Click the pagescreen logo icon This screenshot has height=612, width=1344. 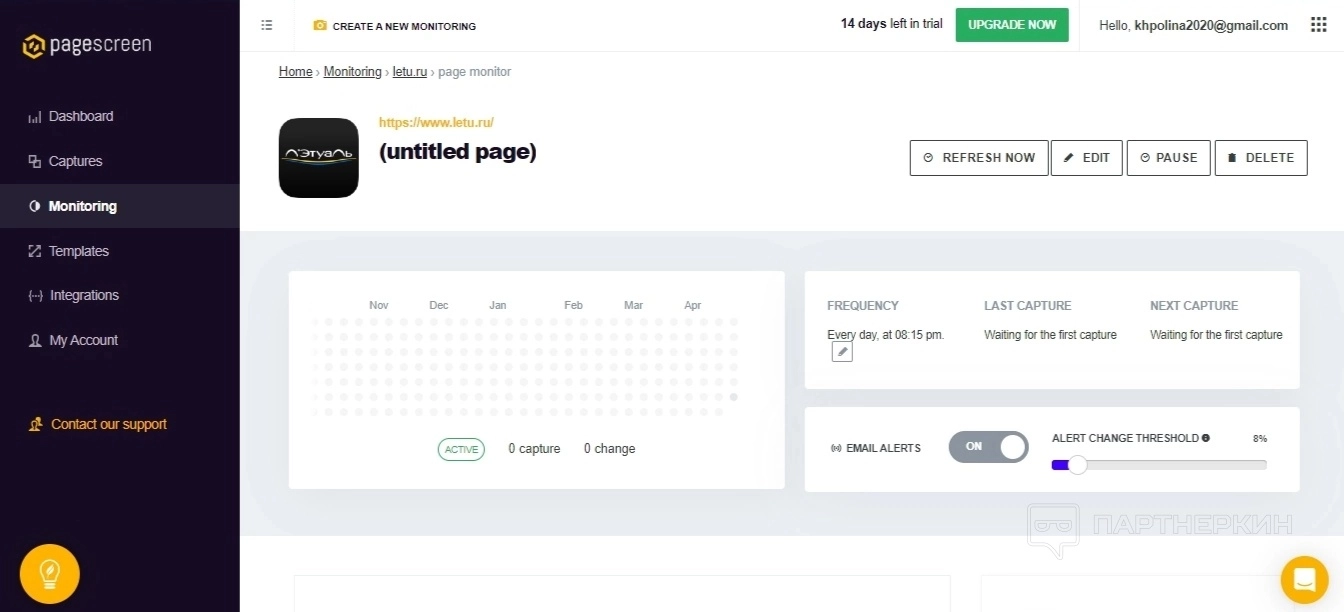coord(34,45)
